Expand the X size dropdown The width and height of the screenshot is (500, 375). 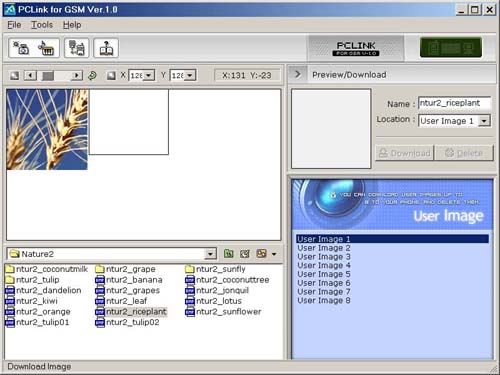tap(149, 75)
